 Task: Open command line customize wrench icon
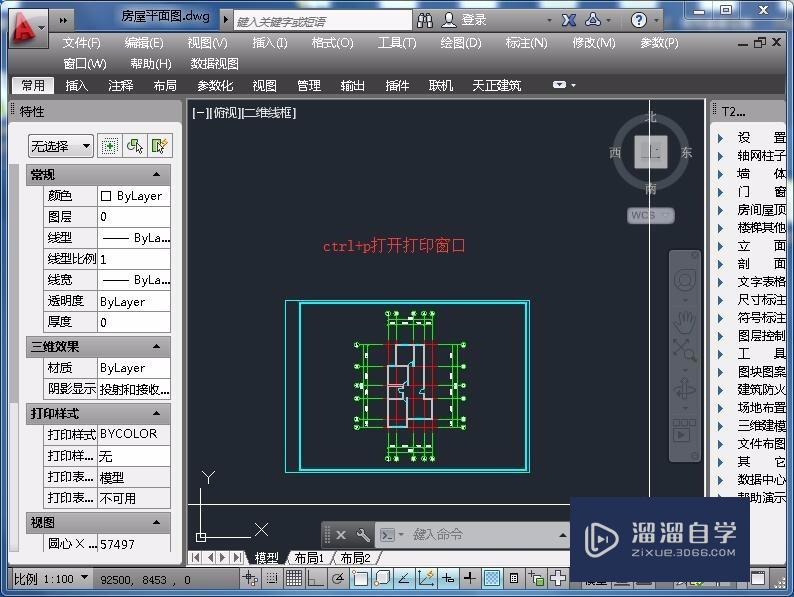[x=363, y=535]
